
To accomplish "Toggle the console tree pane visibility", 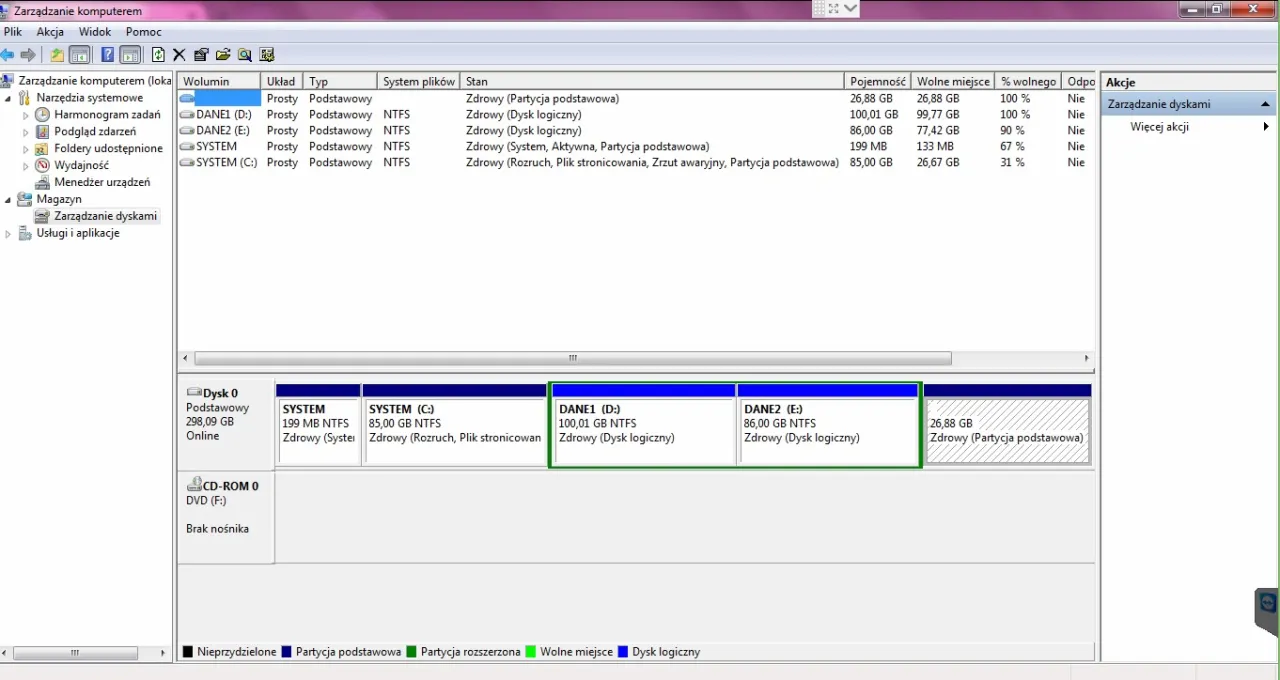I will [x=79, y=55].
